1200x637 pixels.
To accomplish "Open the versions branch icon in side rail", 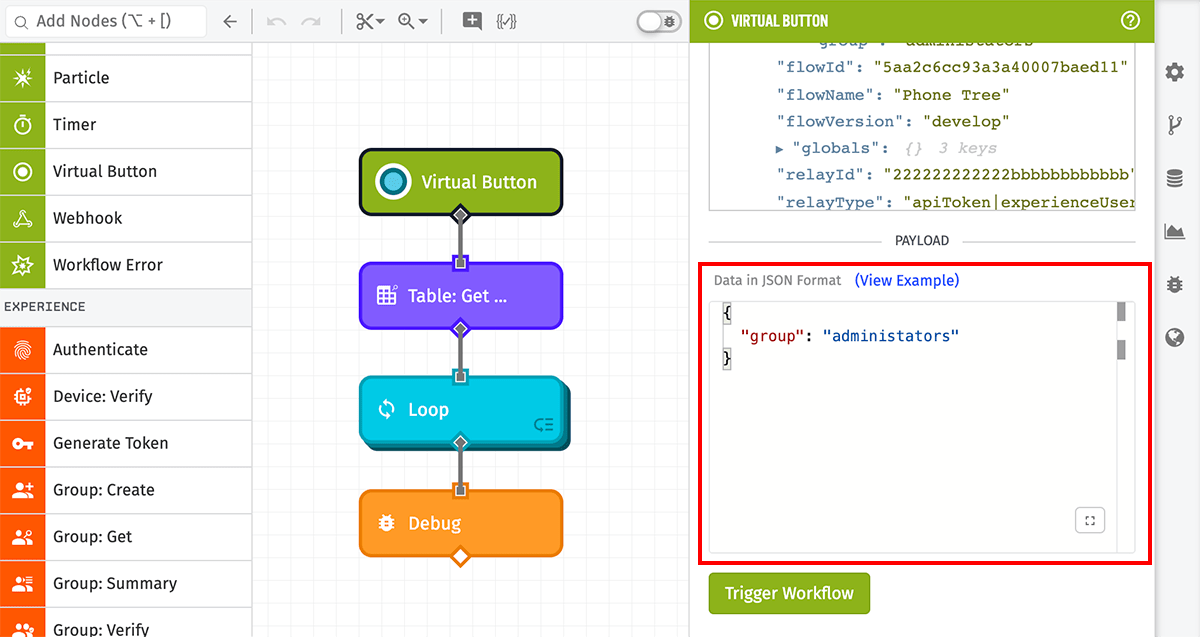I will 1175,125.
